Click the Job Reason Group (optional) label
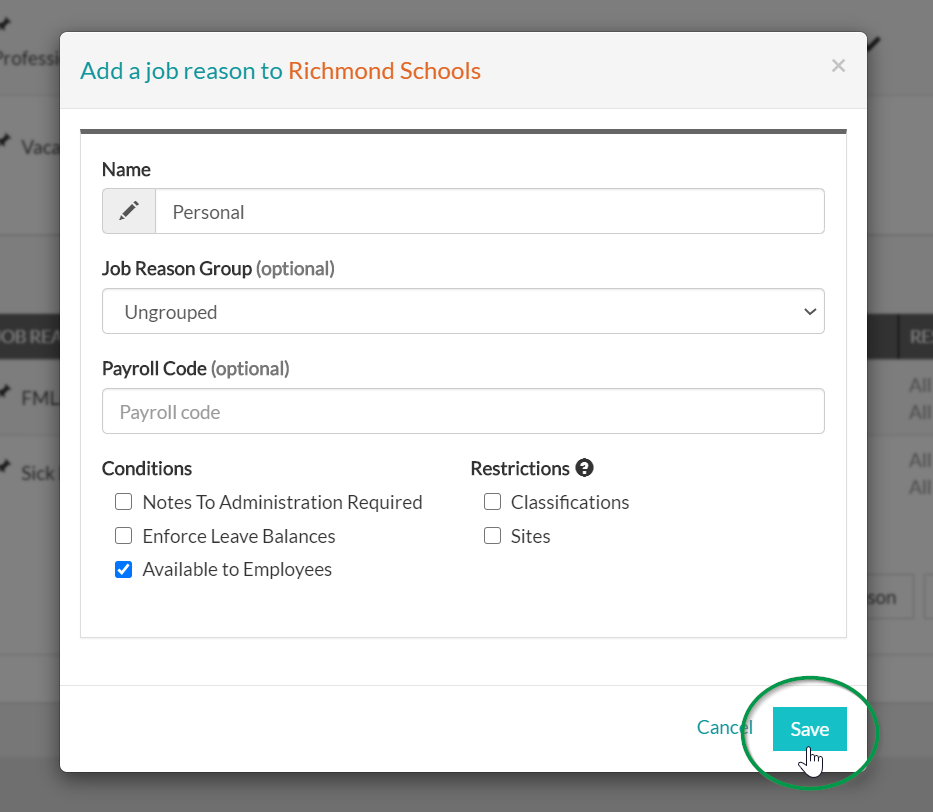Viewport: 933px width, 812px height. coord(218,269)
